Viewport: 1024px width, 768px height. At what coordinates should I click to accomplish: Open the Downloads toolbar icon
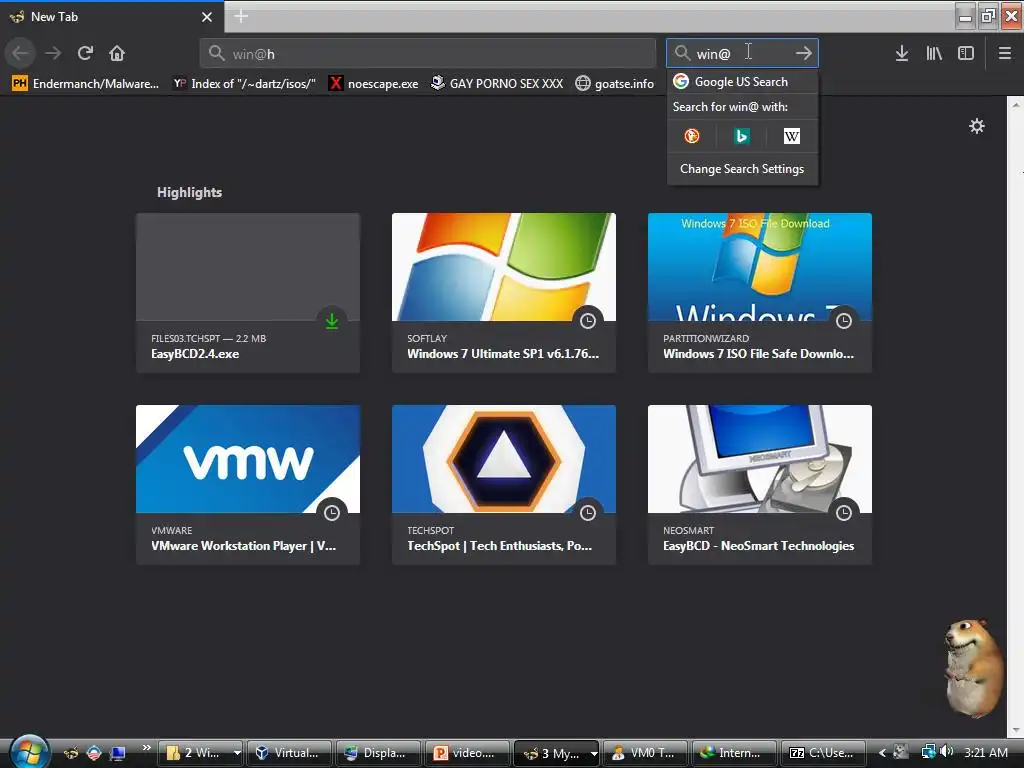pyautogui.click(x=902, y=53)
